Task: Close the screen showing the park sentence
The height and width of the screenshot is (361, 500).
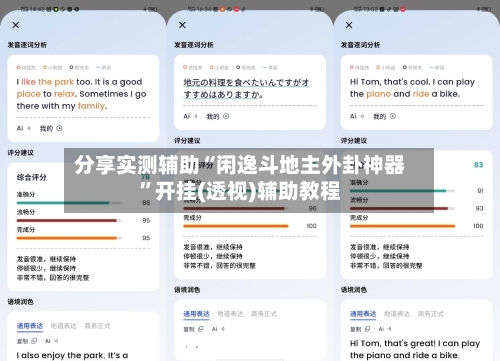Action: [16, 25]
